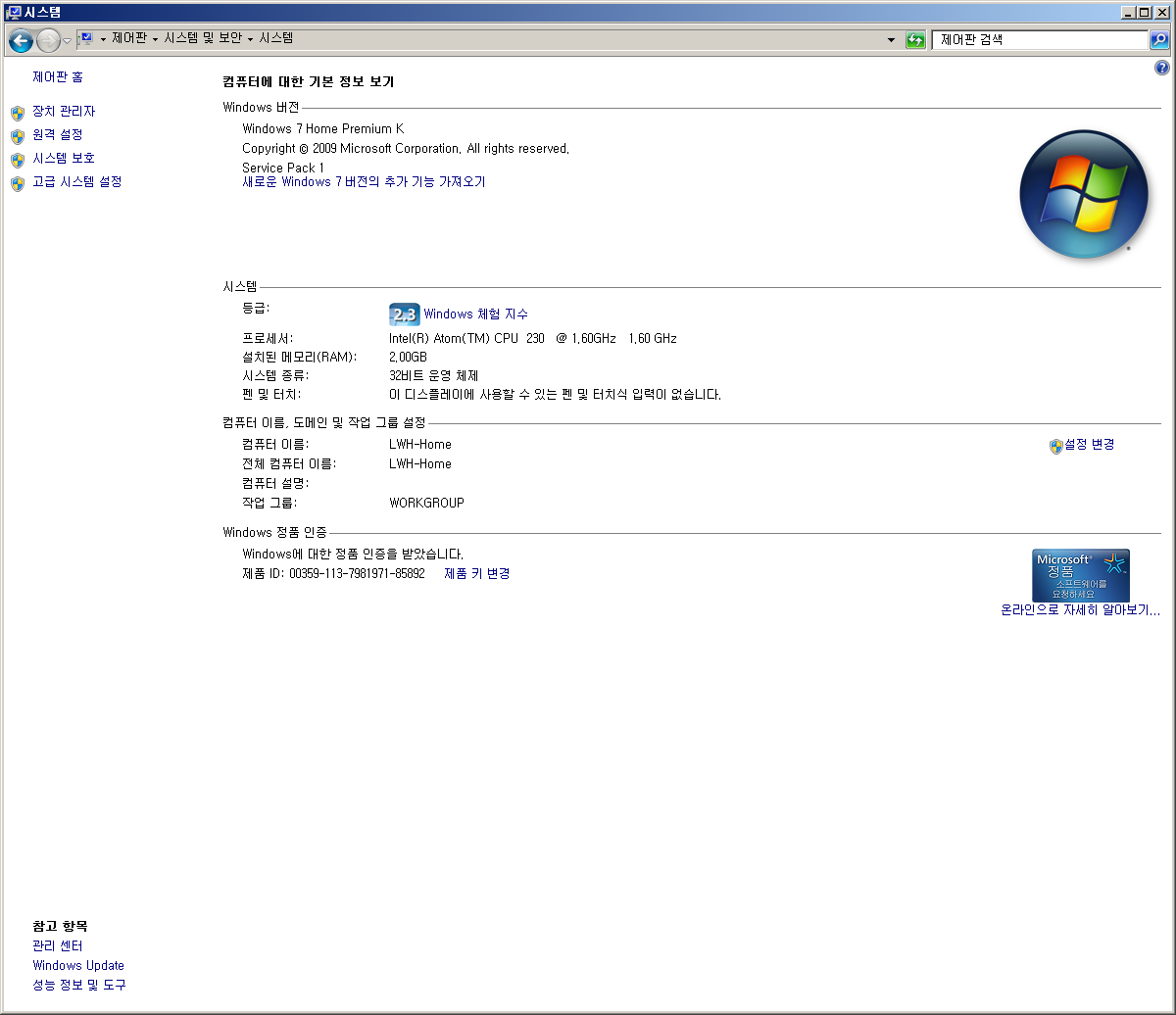The image size is (1176, 1015).
Task: Click shield icon beside 시스템 보호
Action: 18,160
